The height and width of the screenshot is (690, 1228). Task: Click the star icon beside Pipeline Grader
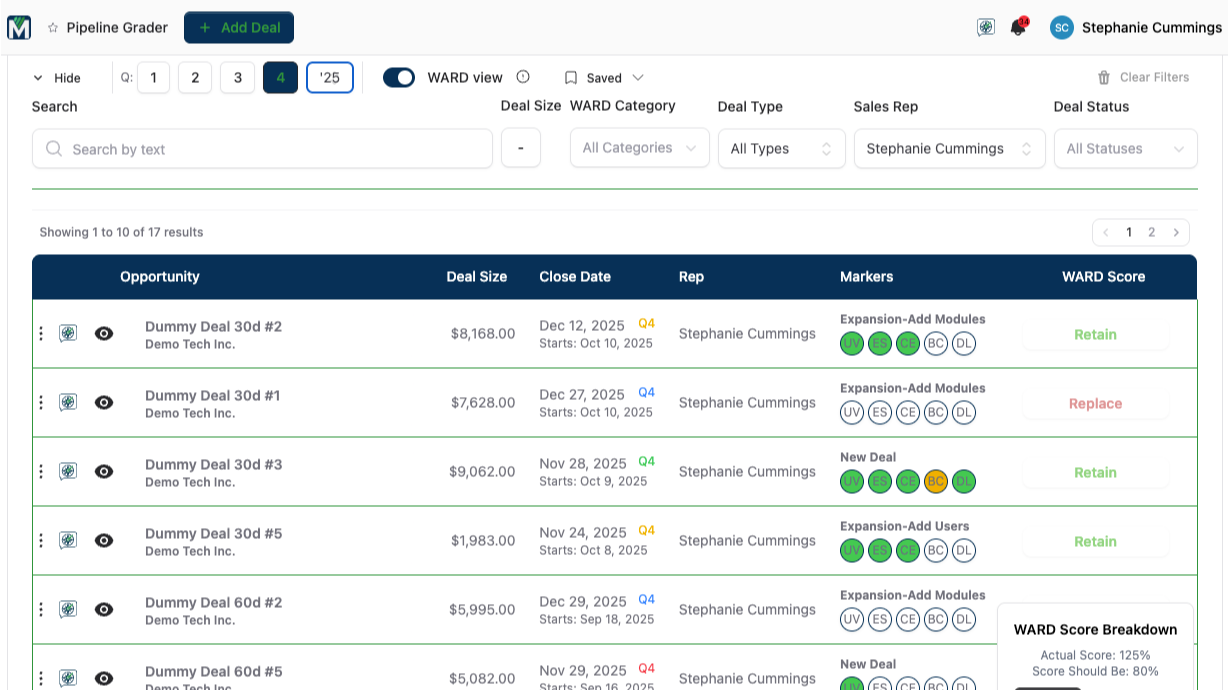[x=53, y=28]
